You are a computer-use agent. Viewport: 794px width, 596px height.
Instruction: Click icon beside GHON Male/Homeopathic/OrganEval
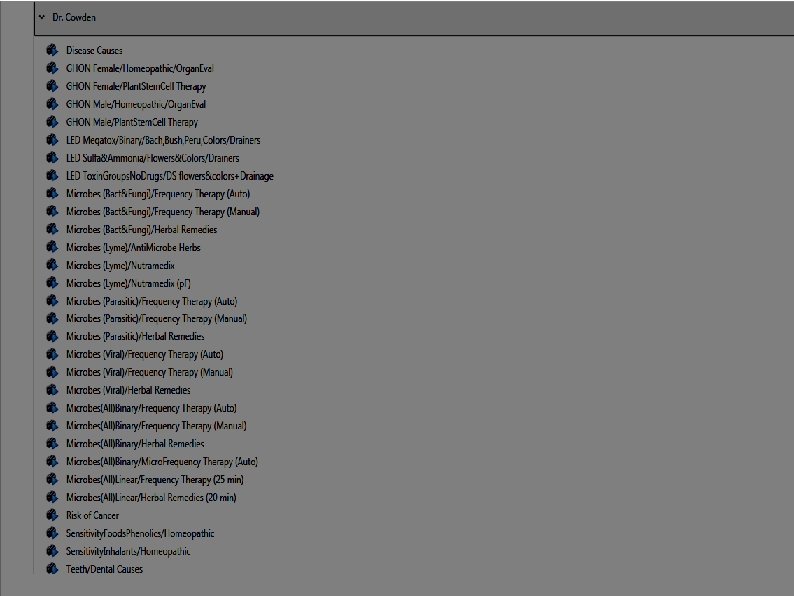[x=52, y=104]
